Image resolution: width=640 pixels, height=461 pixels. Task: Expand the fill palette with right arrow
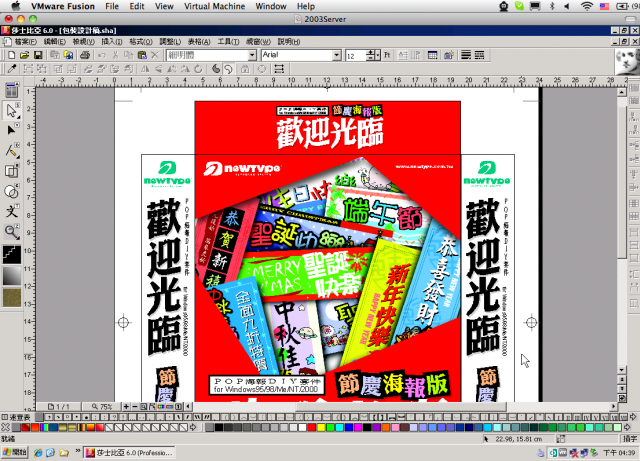coord(193,428)
